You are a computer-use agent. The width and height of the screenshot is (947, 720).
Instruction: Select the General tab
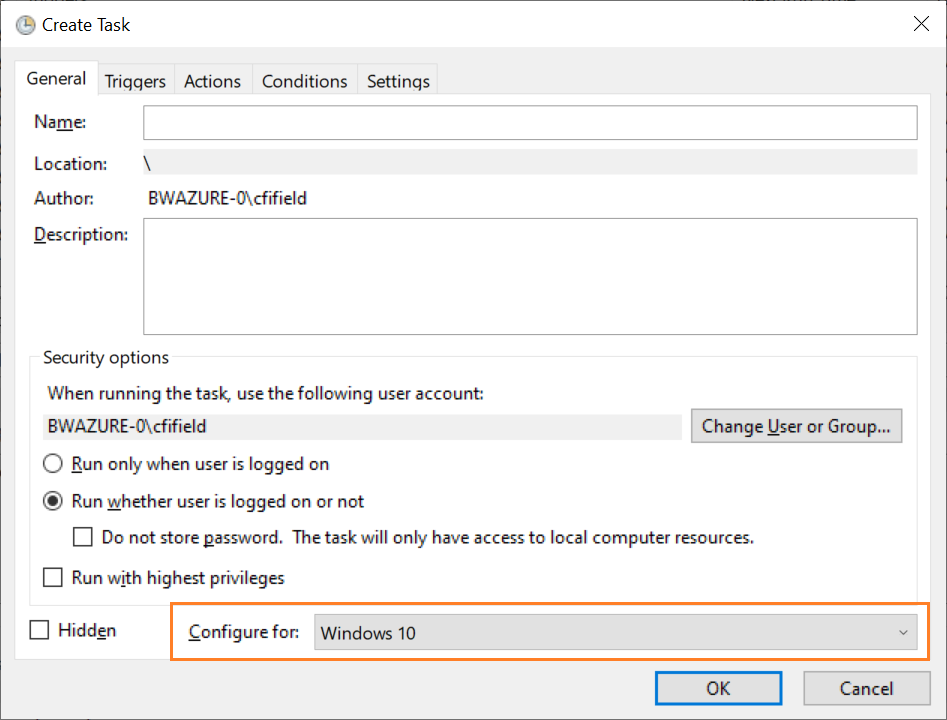coord(56,79)
